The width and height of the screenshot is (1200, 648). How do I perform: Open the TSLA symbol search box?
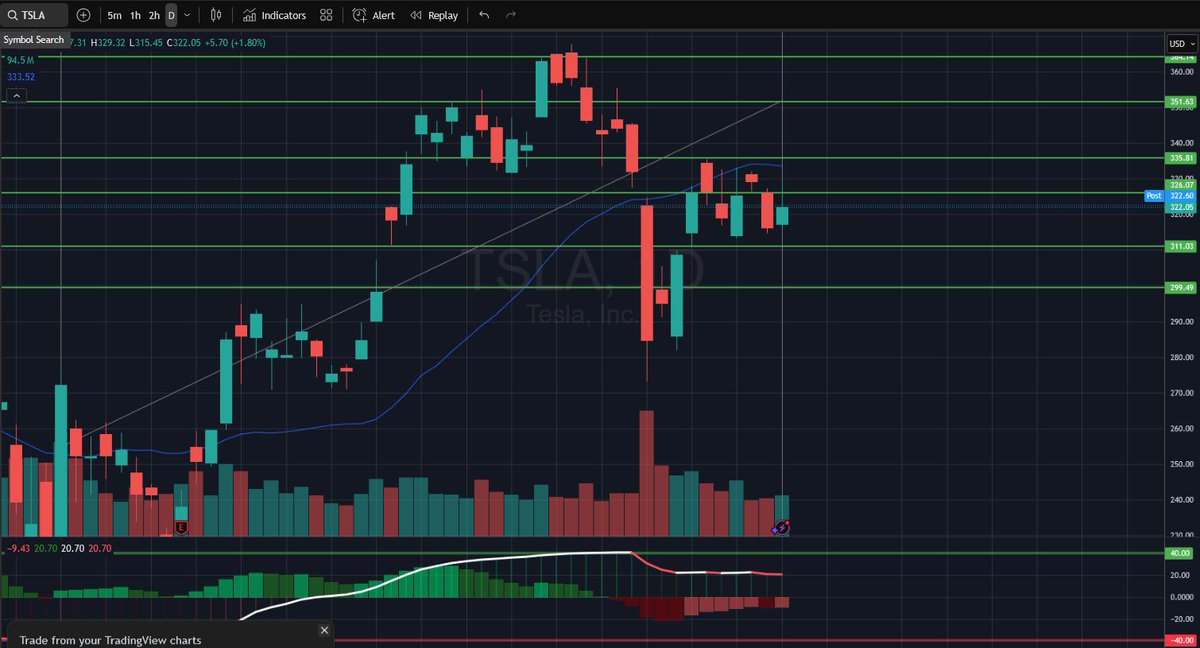pos(35,15)
